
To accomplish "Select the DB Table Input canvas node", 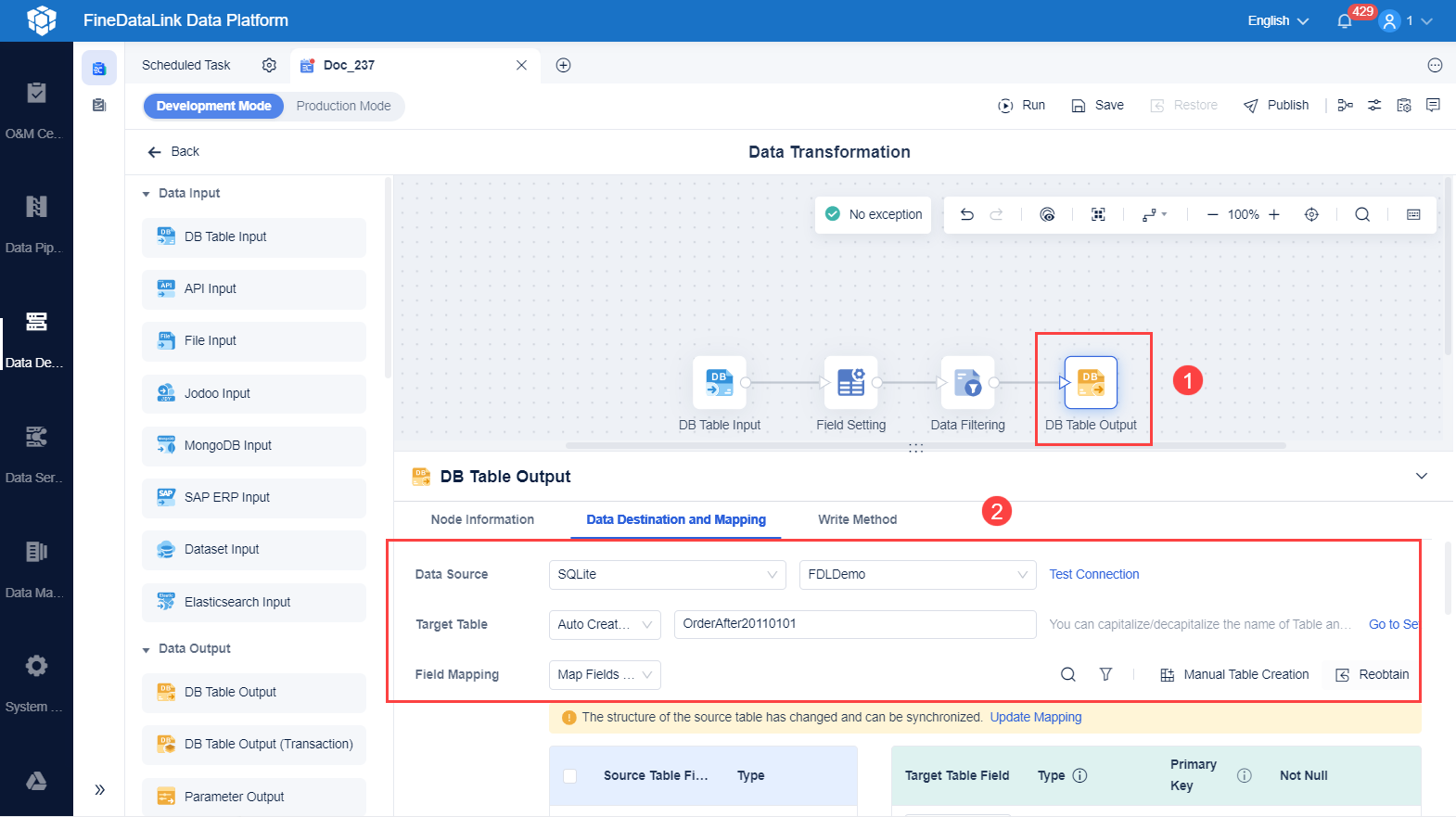I will click(720, 382).
